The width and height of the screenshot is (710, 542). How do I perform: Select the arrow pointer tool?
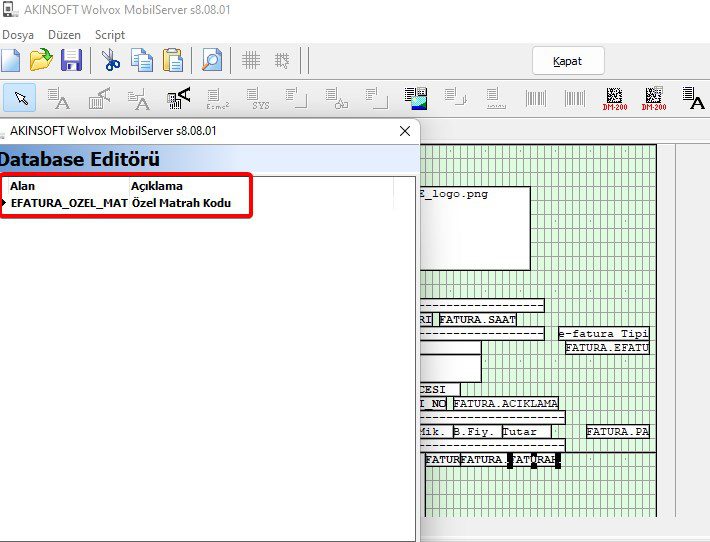click(20, 98)
